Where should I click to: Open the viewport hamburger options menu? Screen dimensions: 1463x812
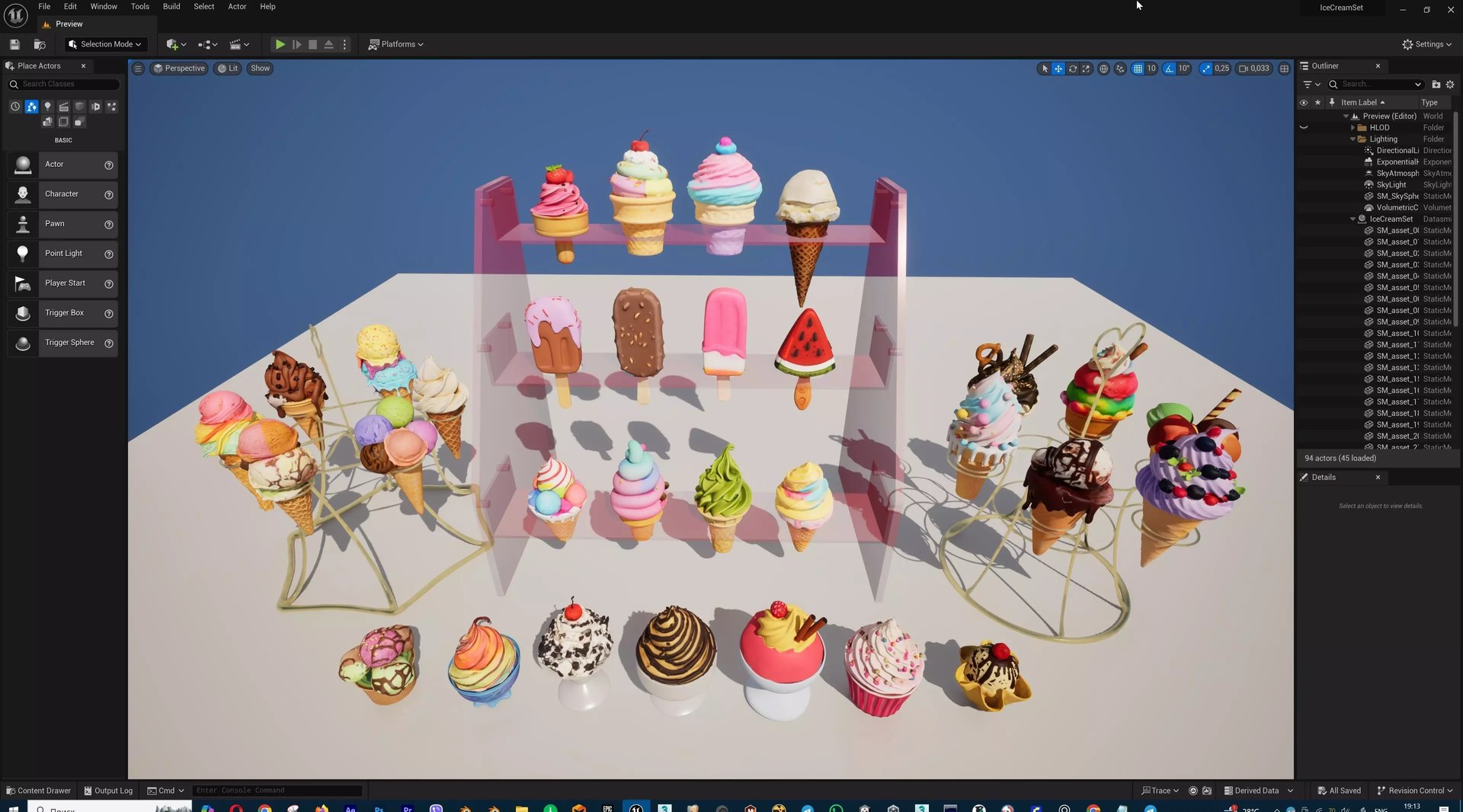pyautogui.click(x=138, y=69)
